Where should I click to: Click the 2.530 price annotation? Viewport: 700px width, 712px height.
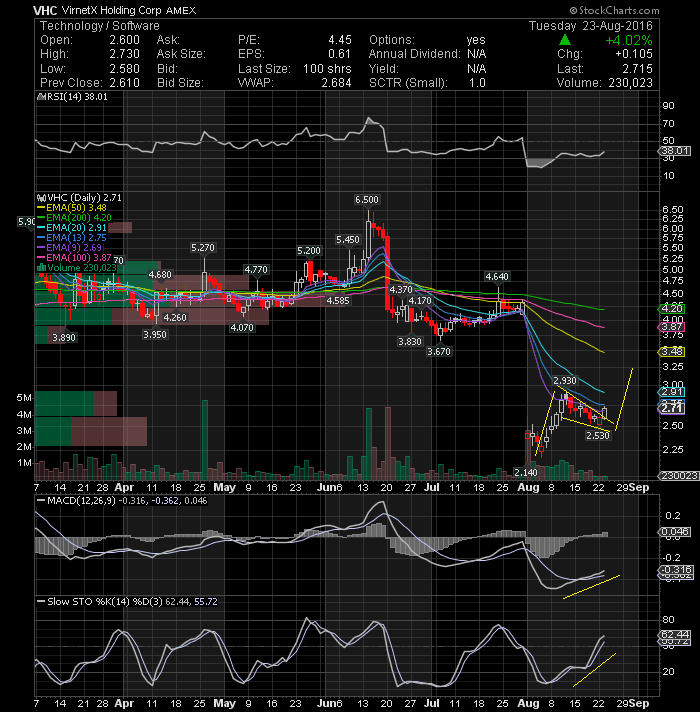[x=598, y=435]
